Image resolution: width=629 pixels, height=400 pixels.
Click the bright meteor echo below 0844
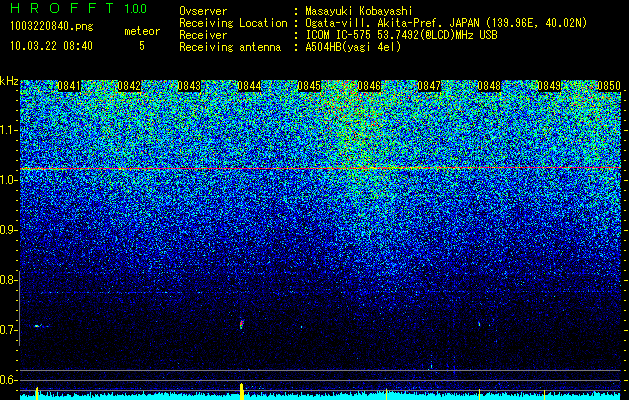(241, 324)
